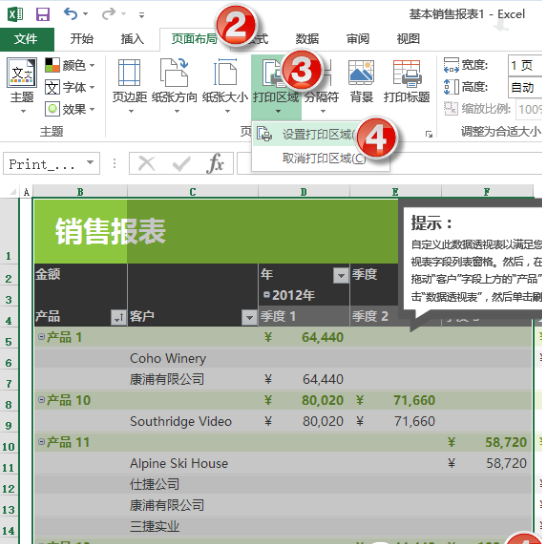
Task: Open the 文件 tab
Action: tap(26, 39)
